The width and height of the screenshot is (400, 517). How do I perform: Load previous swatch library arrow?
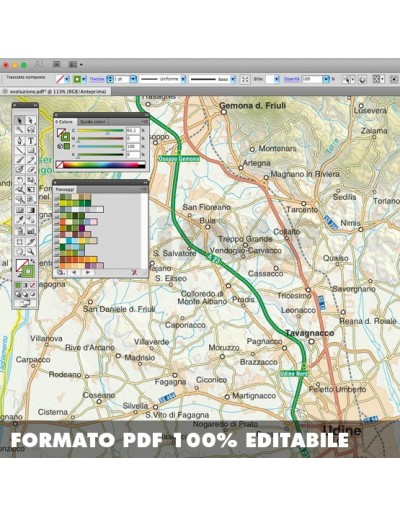click(74, 272)
